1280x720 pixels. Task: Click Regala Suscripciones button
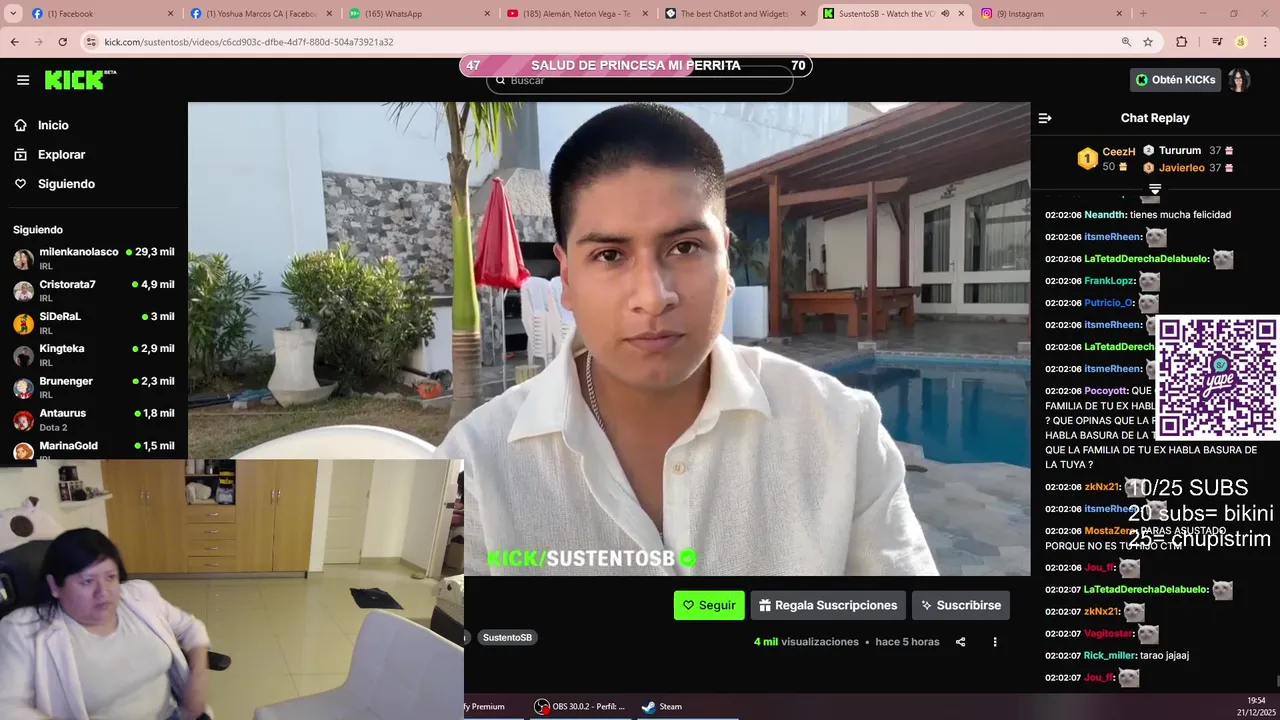(x=828, y=605)
